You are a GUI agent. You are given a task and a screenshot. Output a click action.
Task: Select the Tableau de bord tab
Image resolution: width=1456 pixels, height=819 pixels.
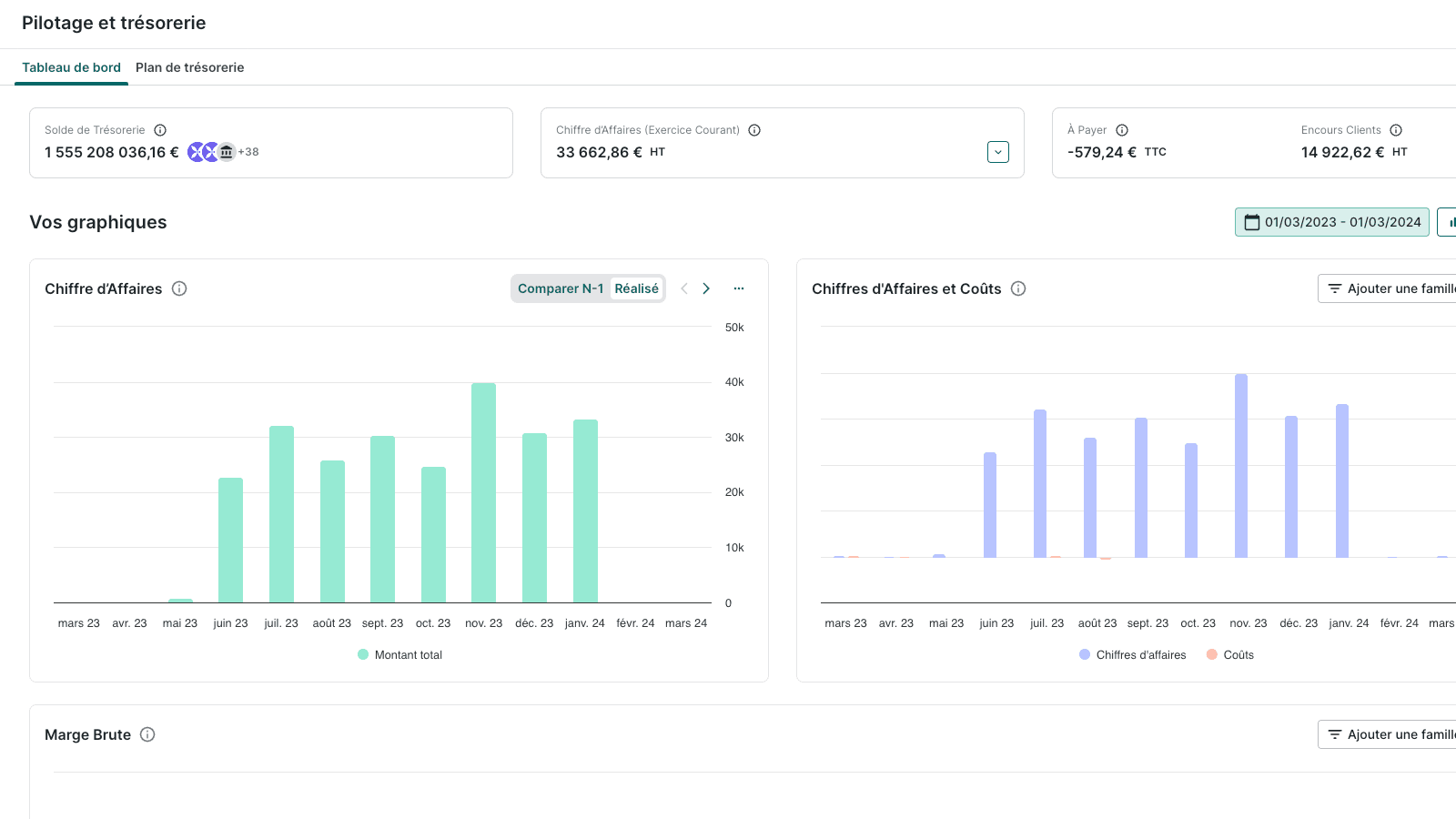[71, 67]
